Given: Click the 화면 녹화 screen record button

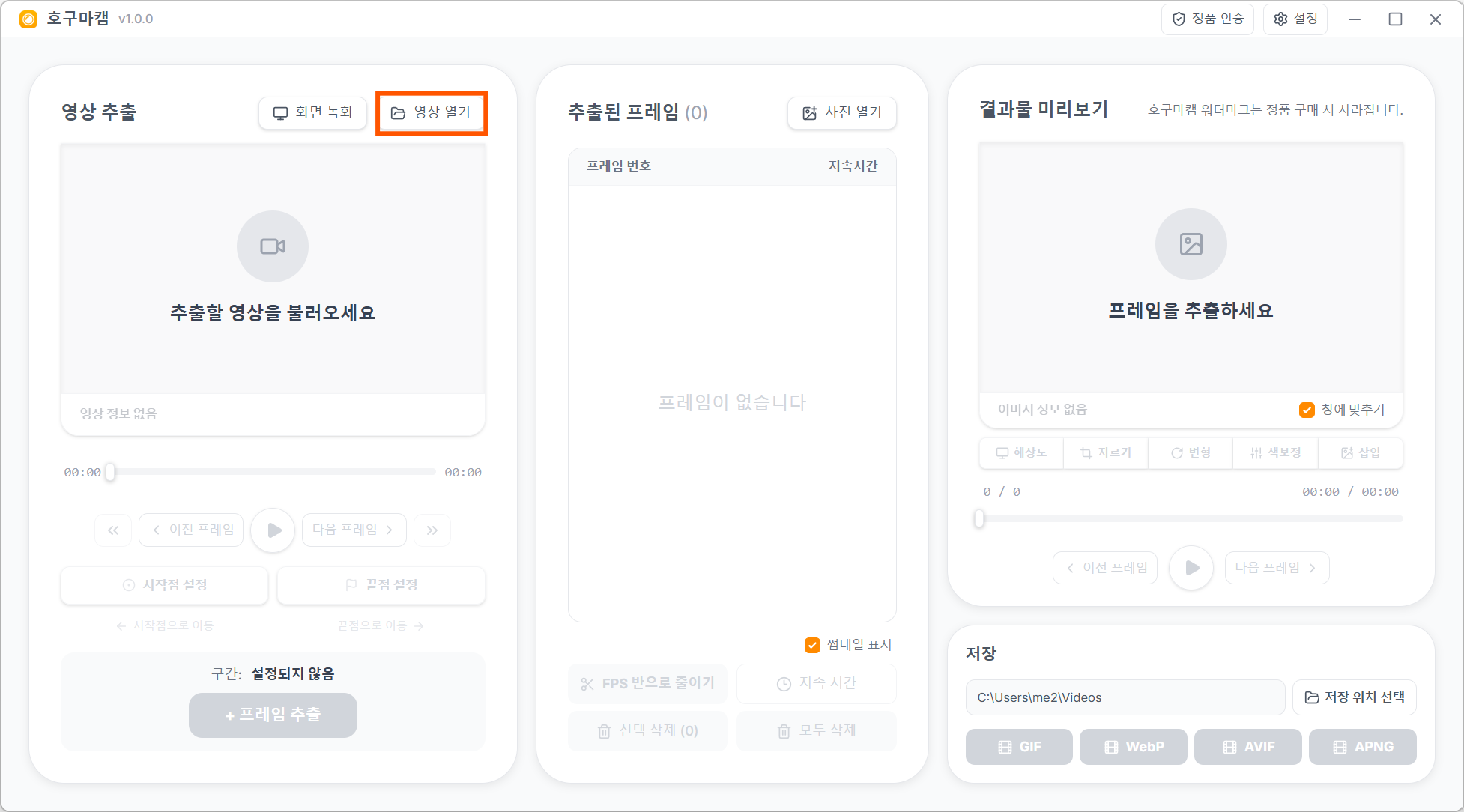Looking at the screenshot, I should tap(312, 112).
